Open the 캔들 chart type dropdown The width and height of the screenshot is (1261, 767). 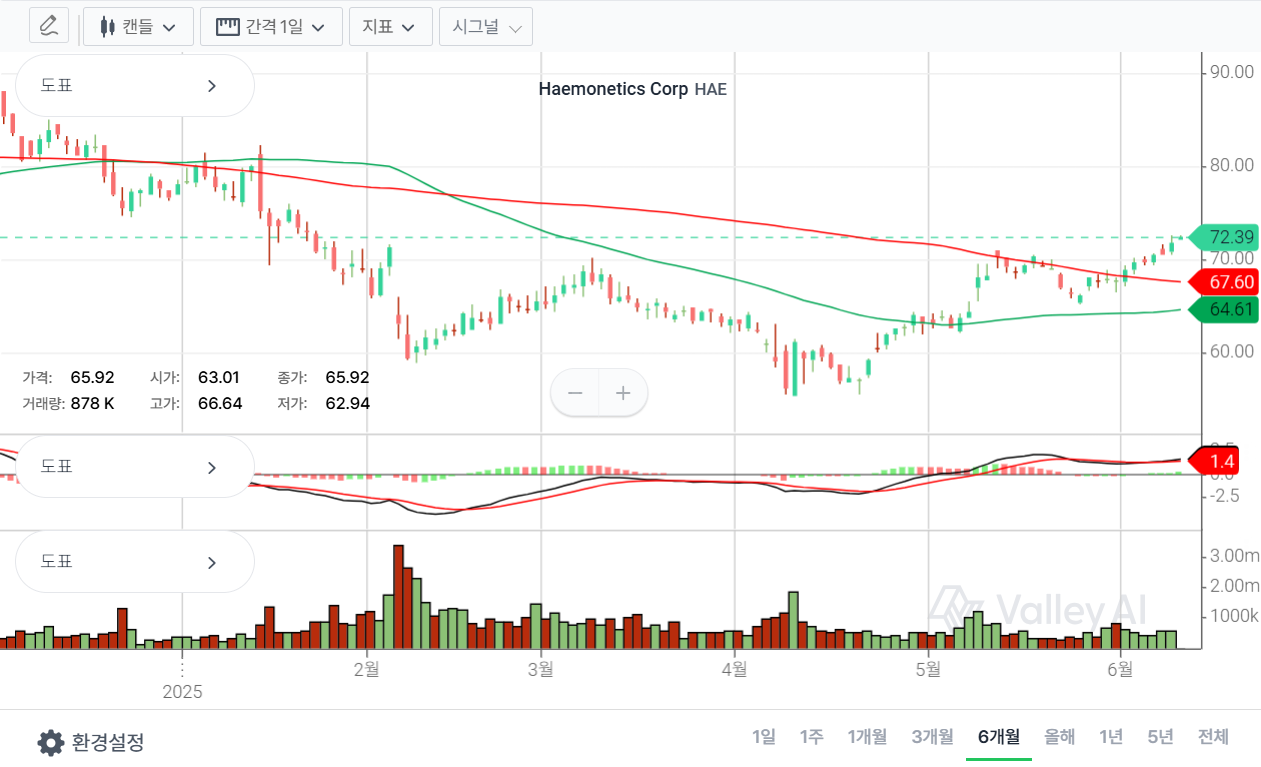tap(138, 26)
